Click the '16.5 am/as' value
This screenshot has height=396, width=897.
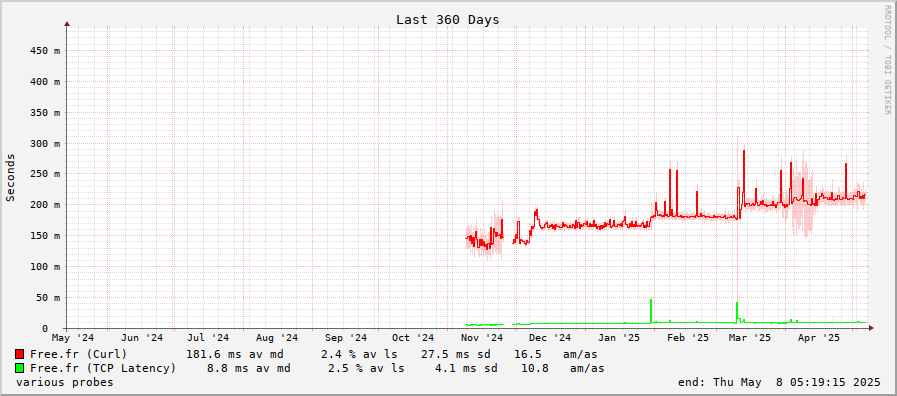pos(555,354)
